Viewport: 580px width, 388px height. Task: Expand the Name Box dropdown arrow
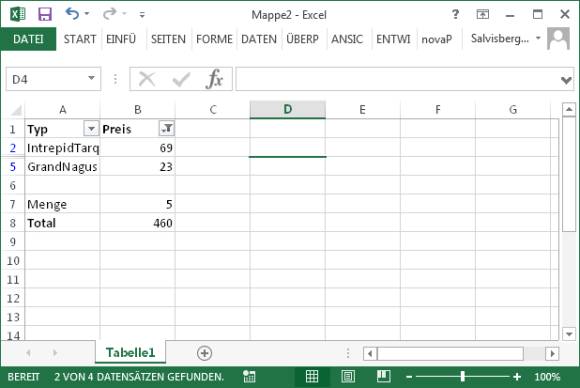(91, 78)
